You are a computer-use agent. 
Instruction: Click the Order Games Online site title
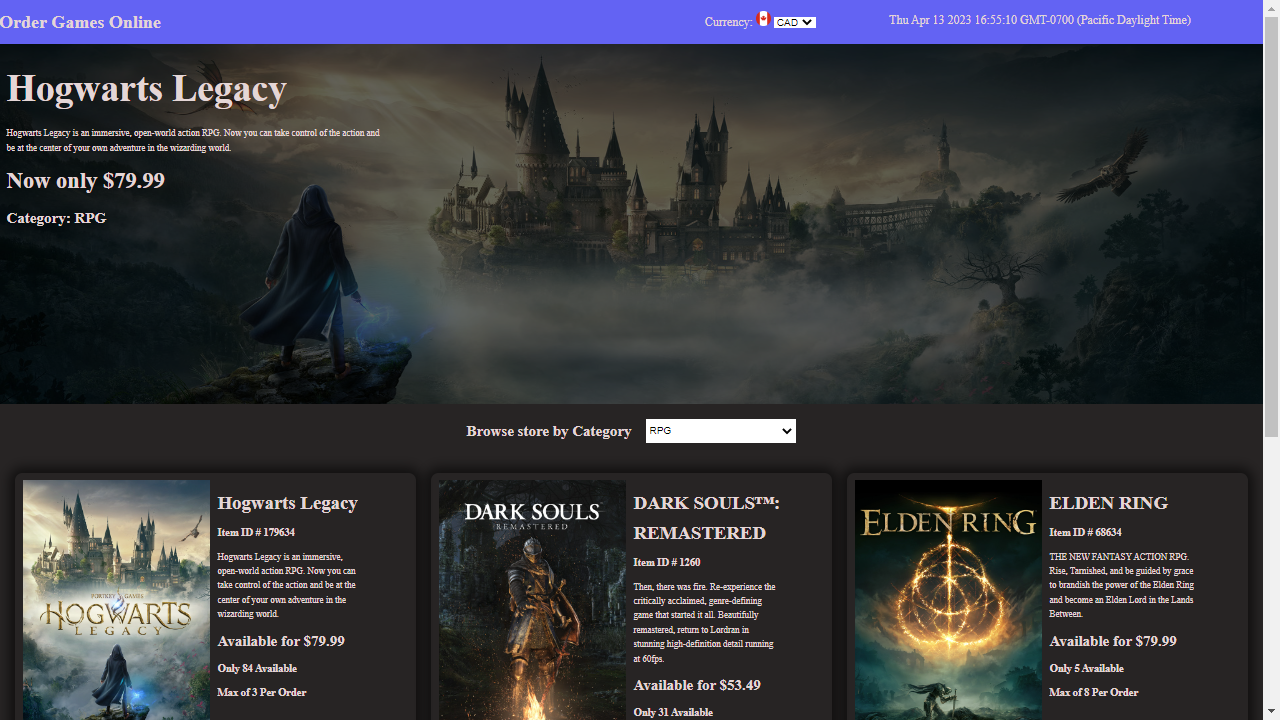[x=81, y=22]
